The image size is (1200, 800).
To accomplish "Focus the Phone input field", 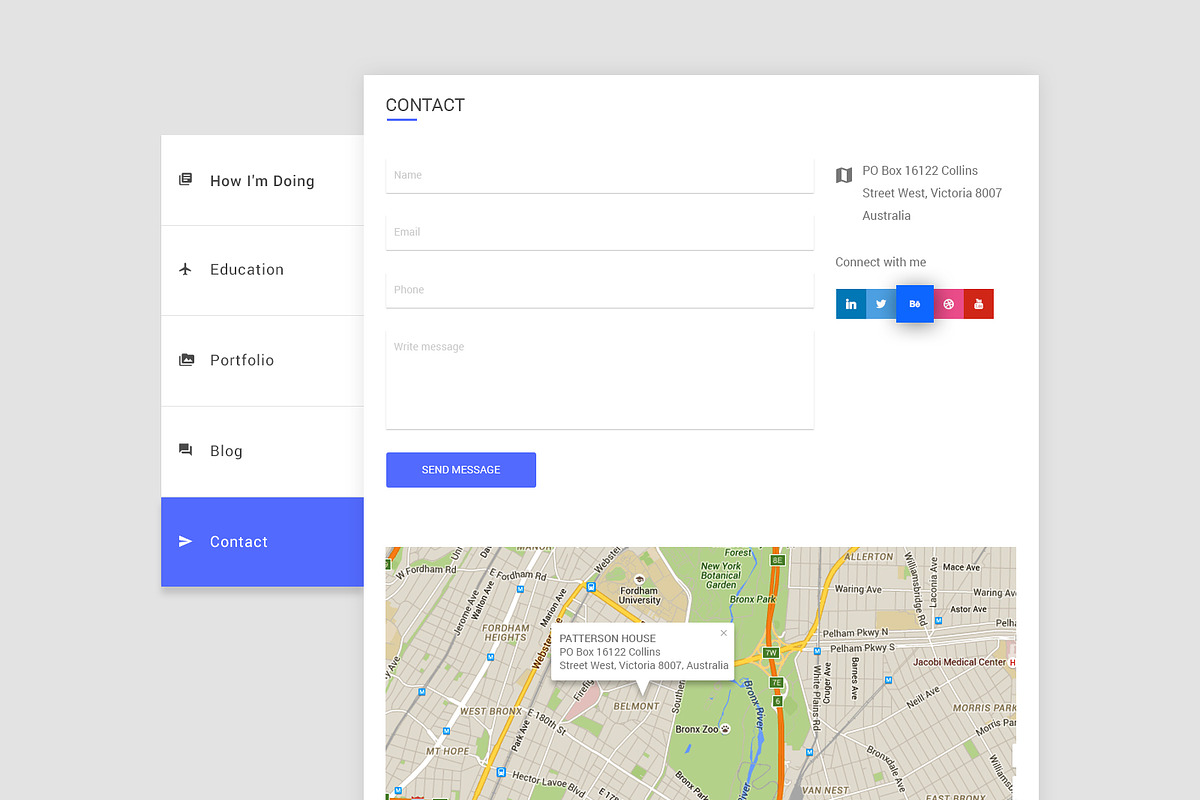I will click(600, 290).
